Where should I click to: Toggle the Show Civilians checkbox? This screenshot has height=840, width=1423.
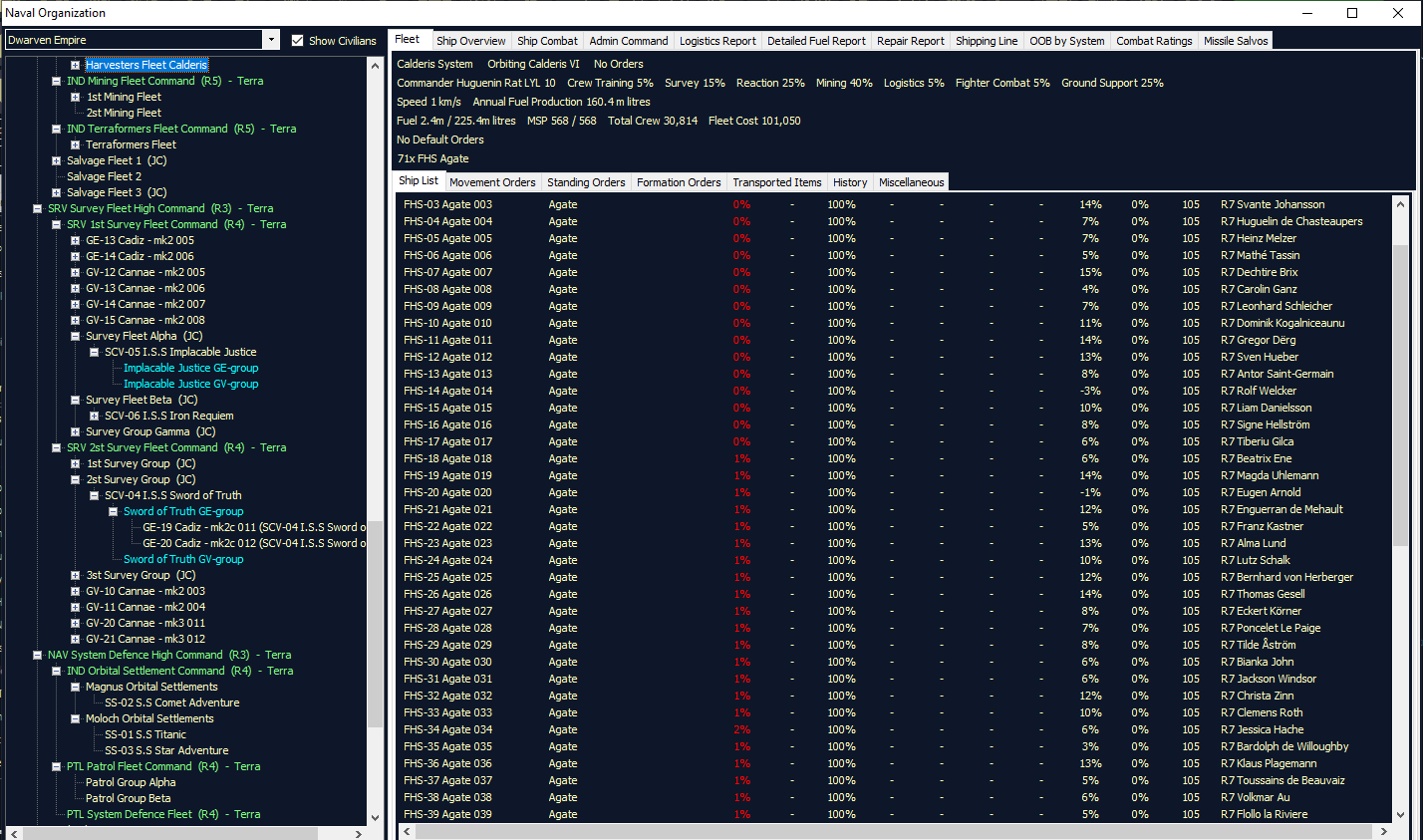click(298, 41)
